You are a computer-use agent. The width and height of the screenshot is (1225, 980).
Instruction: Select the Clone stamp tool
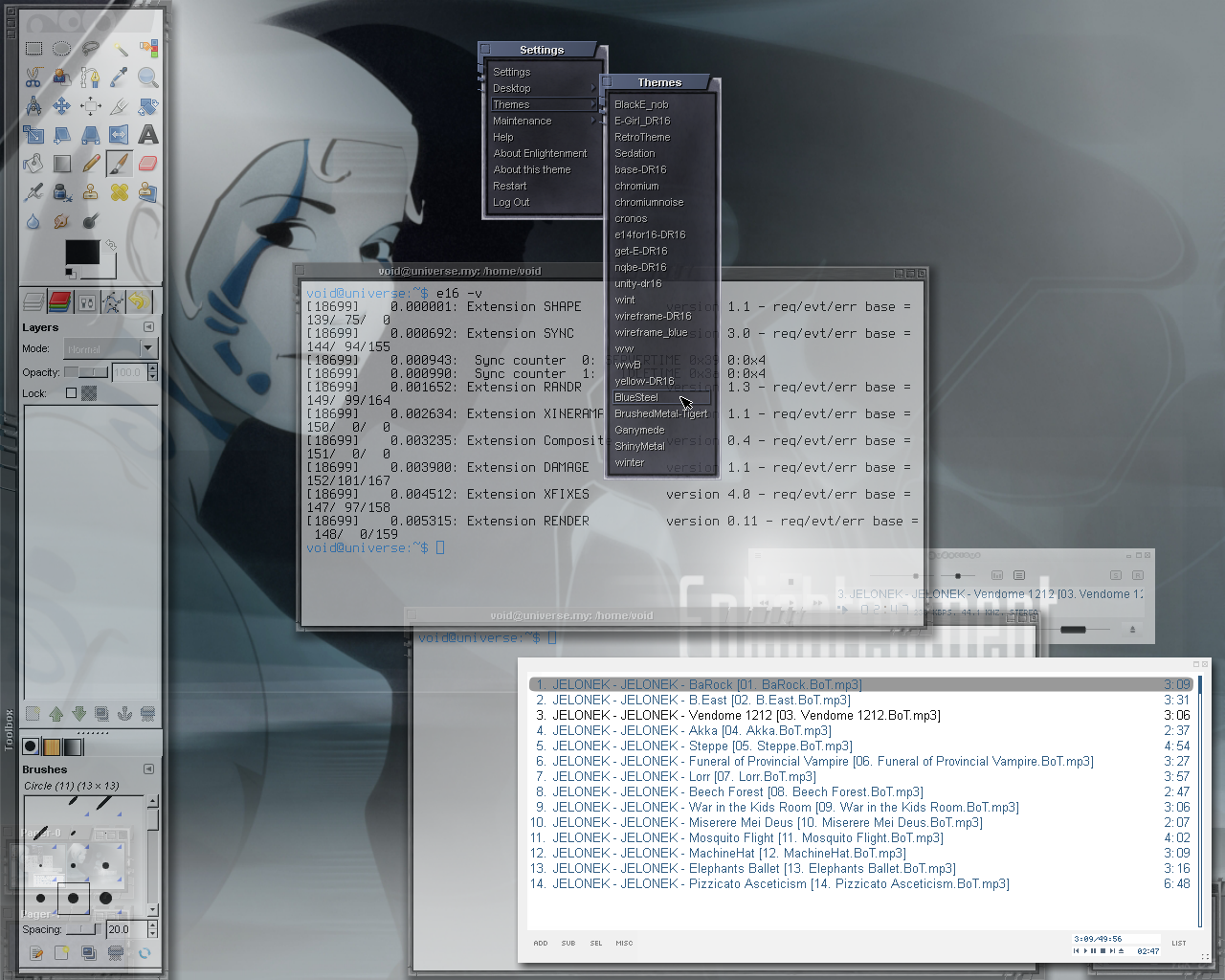(x=91, y=191)
